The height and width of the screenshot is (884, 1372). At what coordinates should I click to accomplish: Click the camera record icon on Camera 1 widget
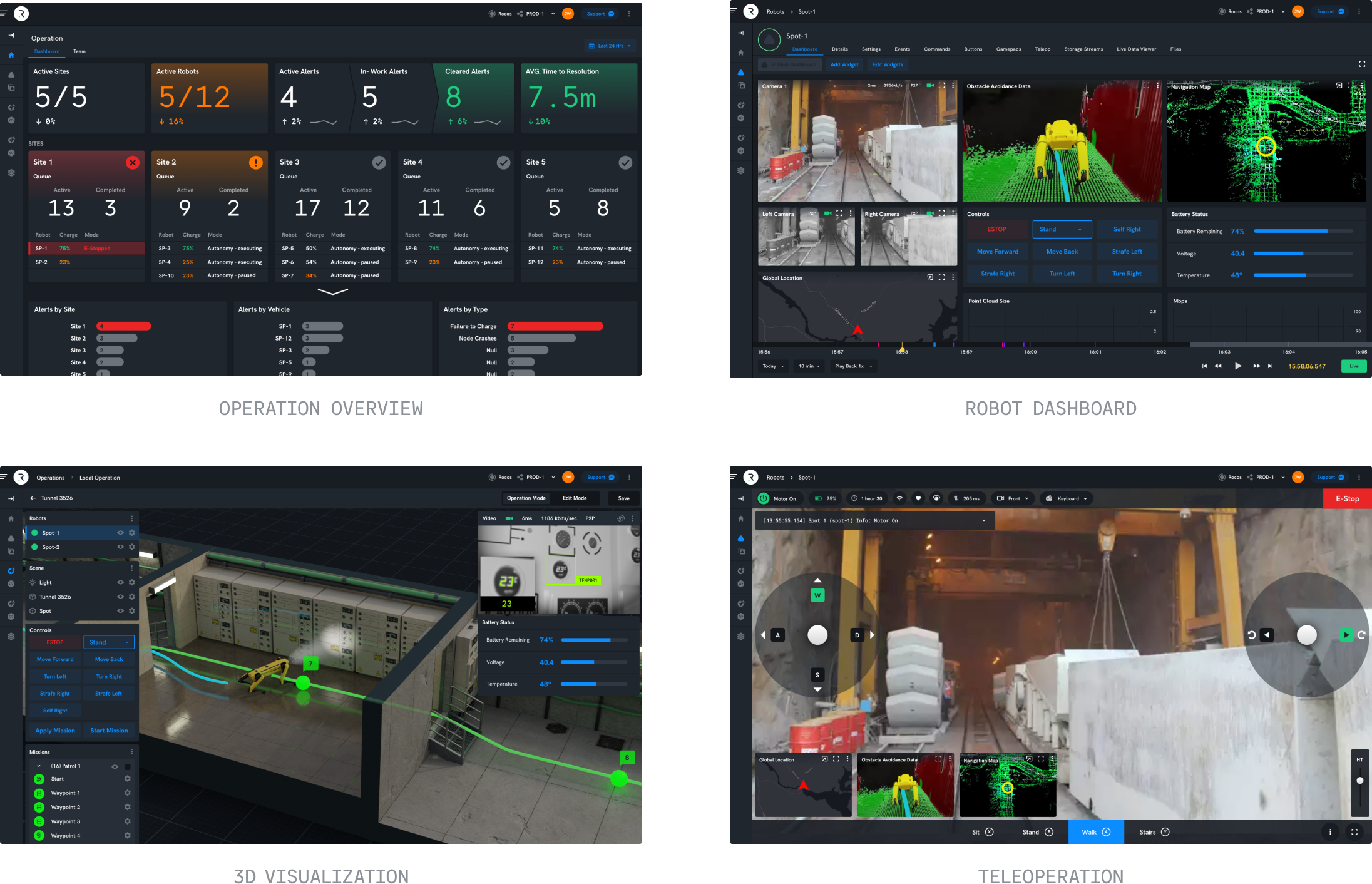(x=929, y=86)
